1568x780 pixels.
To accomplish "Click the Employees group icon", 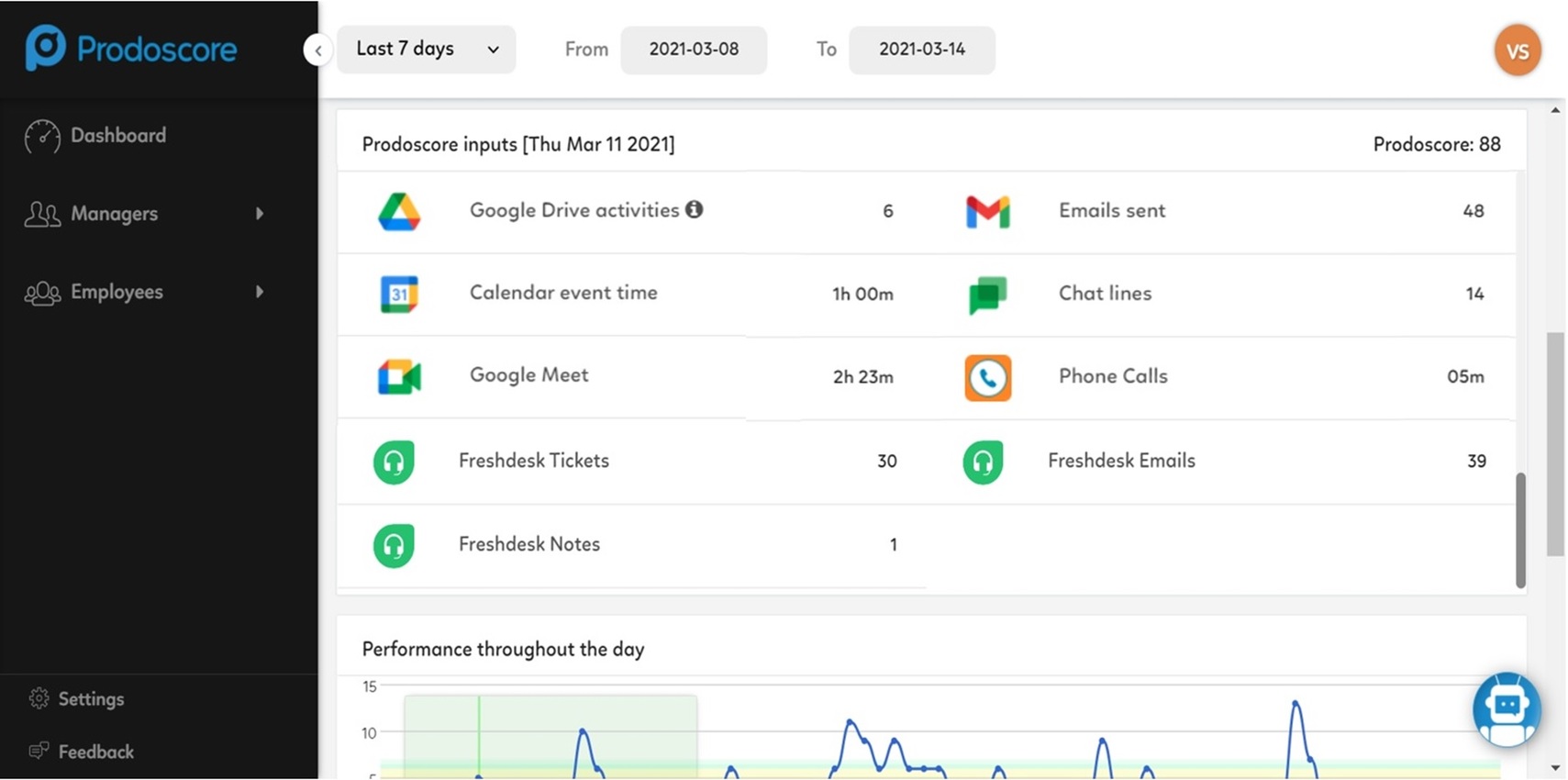I will [42, 293].
